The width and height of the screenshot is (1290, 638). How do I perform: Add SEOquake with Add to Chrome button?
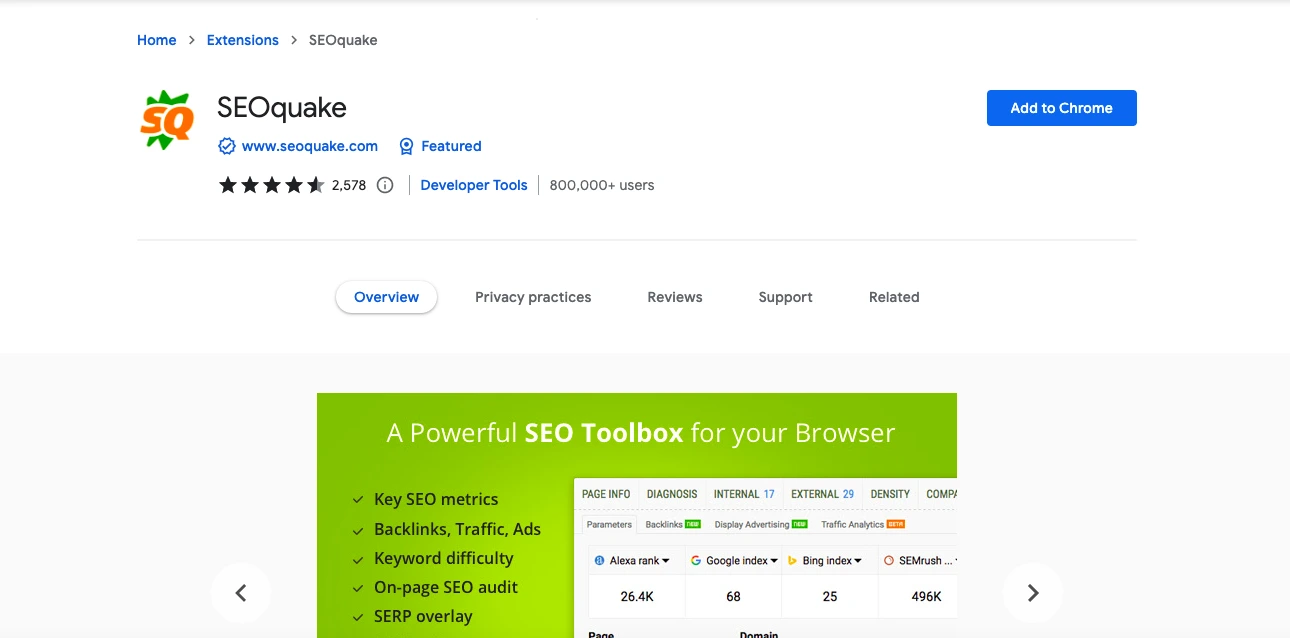(x=1061, y=108)
